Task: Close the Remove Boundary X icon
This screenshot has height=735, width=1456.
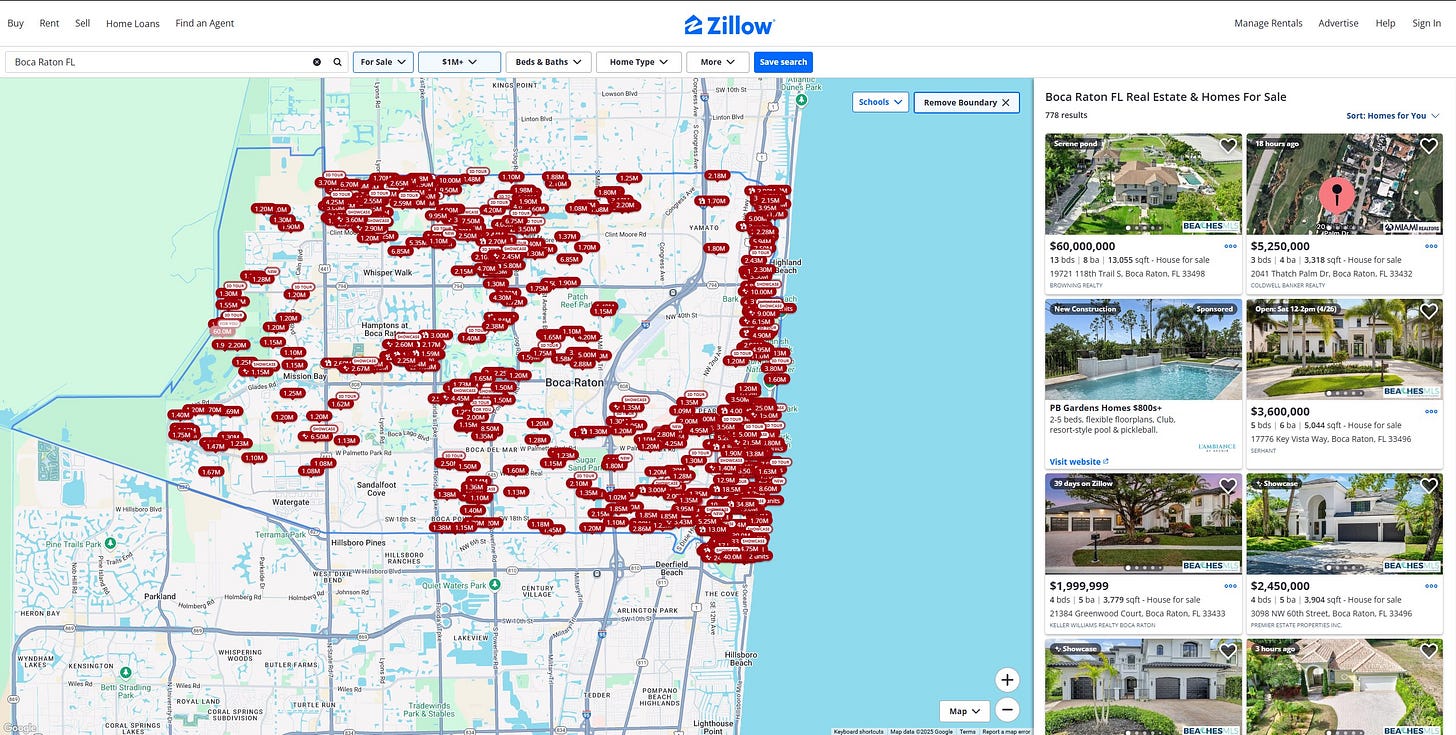Action: 1005,102
